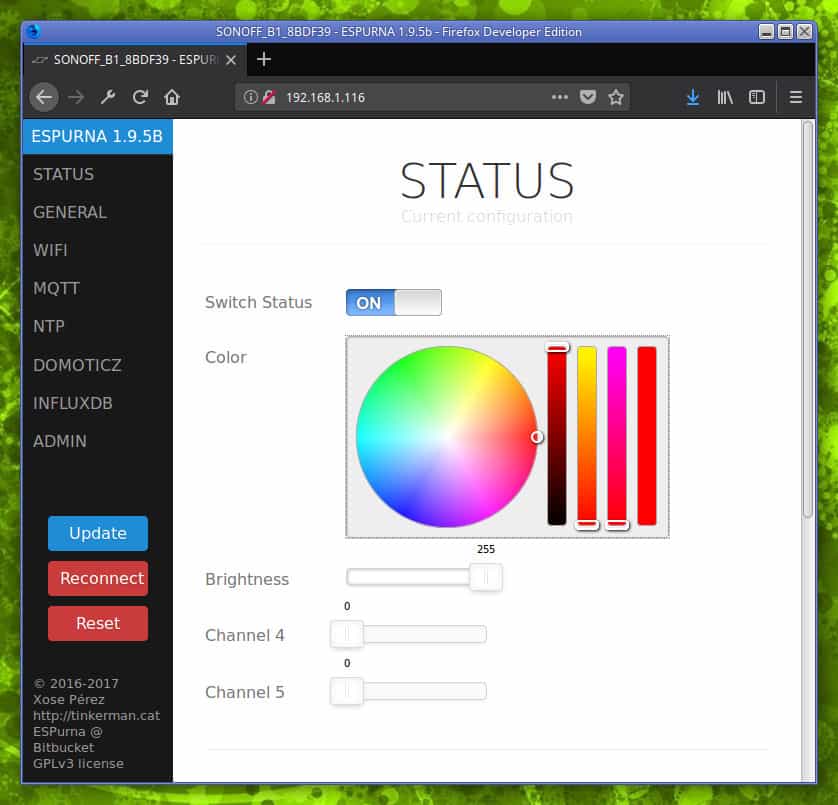The image size is (838, 805).
Task: Click the Update button
Action: (98, 533)
